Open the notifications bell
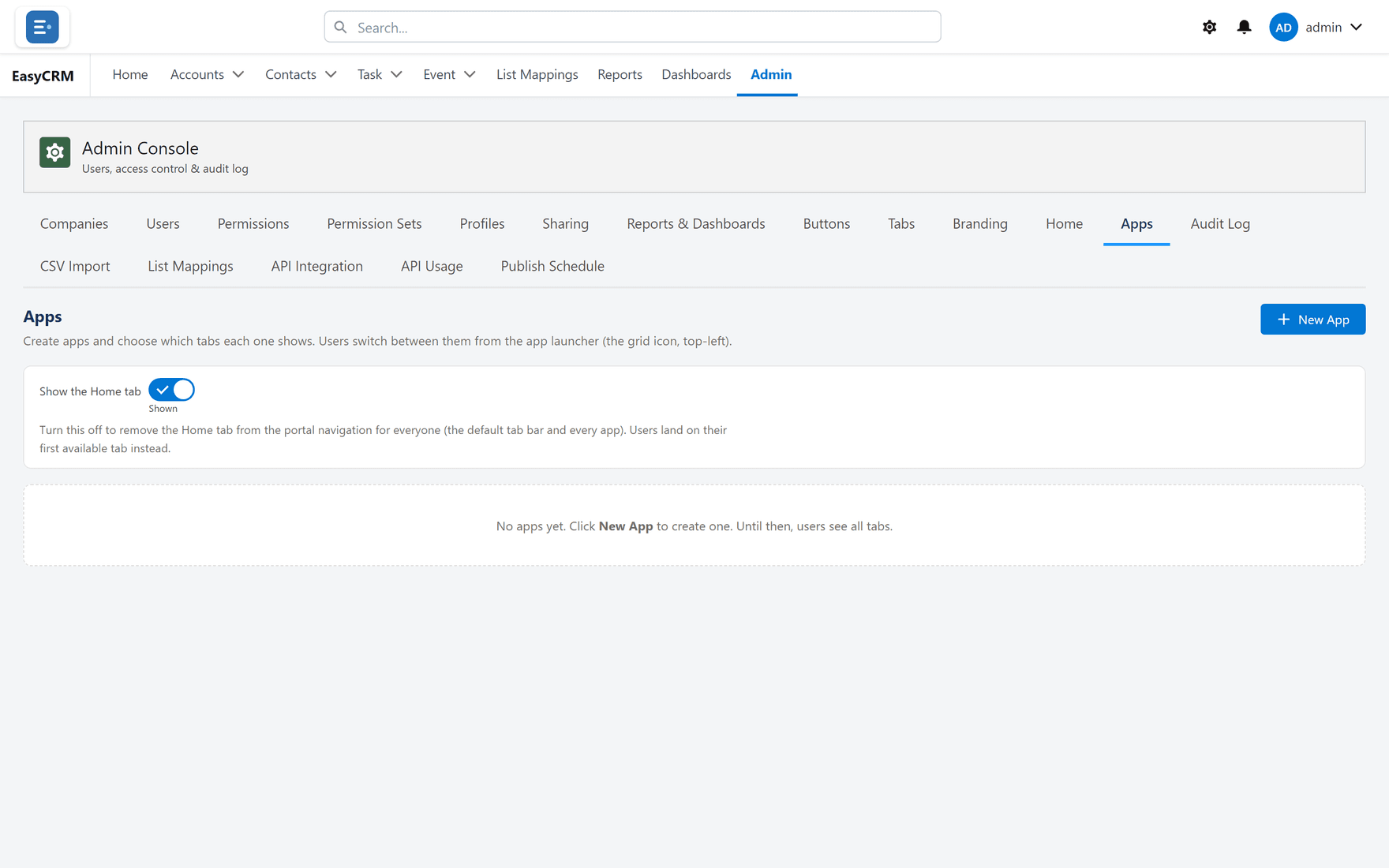Image resolution: width=1389 pixels, height=868 pixels. 1244,27
